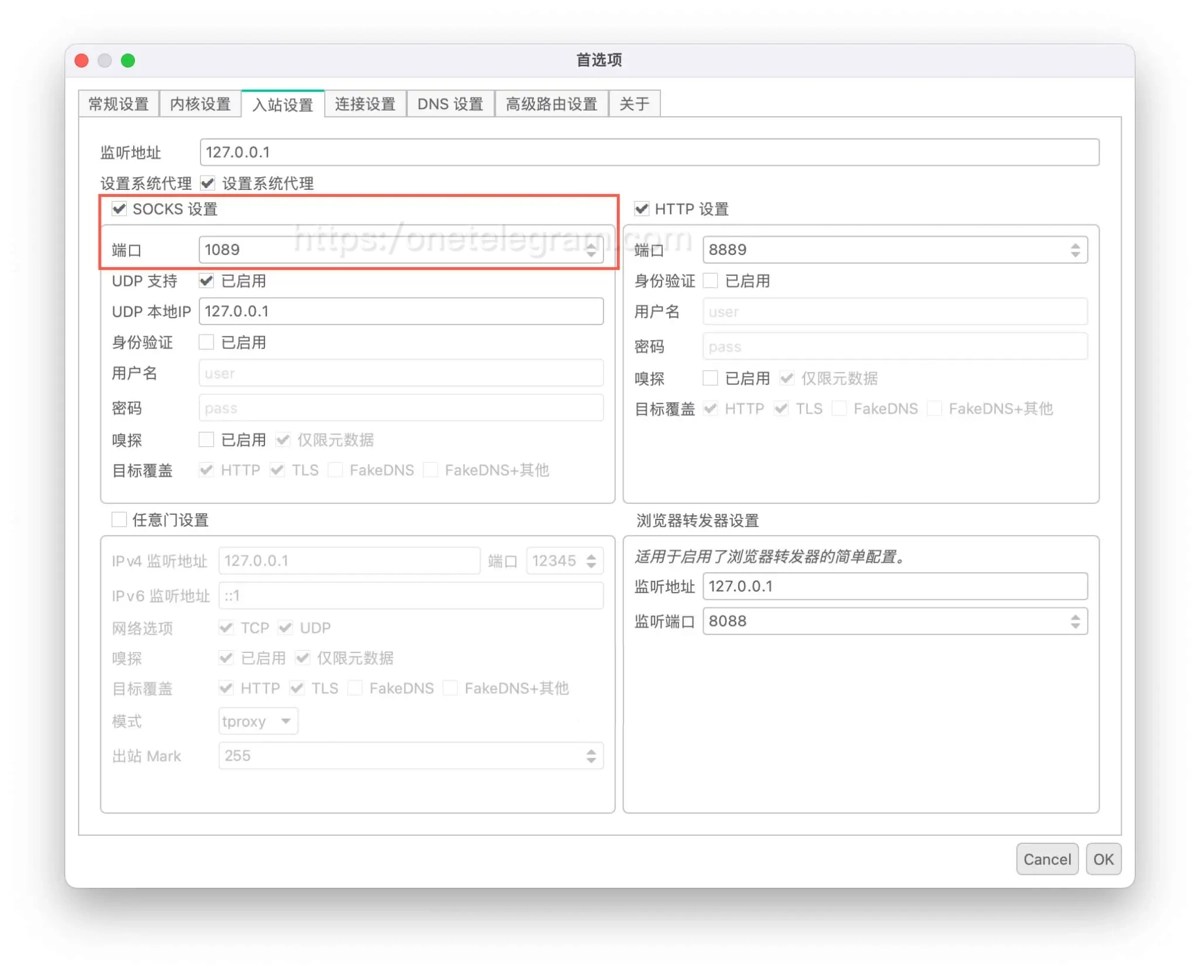Open the DNS 设置 tab
This screenshot has height=974, width=1200.
450,104
